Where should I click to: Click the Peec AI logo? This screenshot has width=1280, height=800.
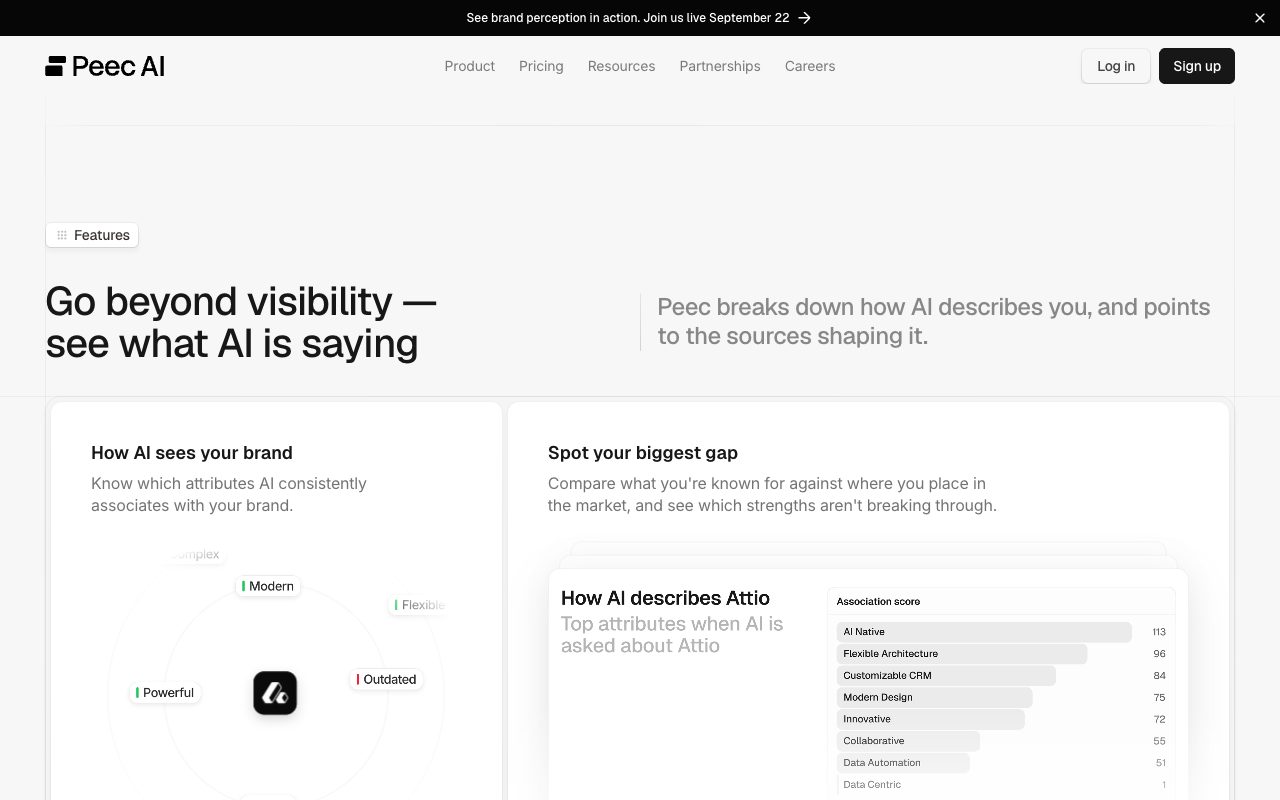pyautogui.click(x=105, y=66)
